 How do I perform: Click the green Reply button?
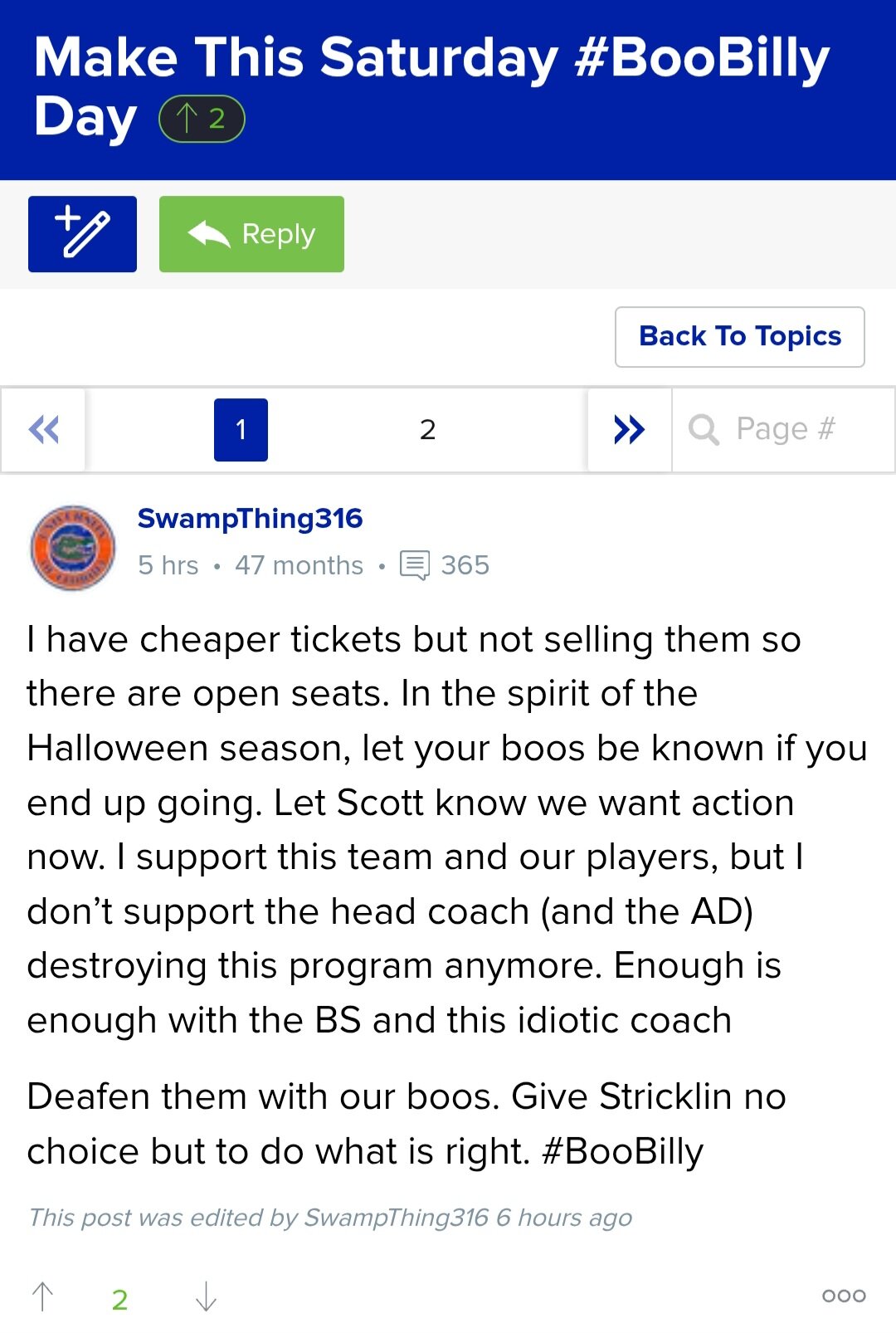click(251, 234)
